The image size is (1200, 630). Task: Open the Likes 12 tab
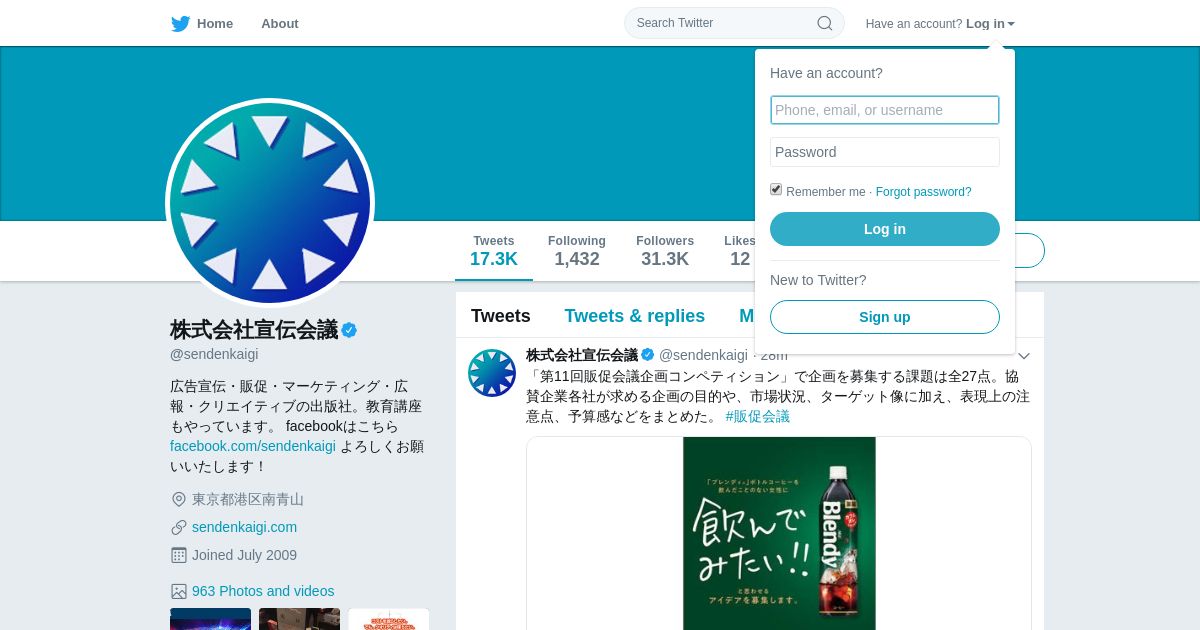(x=739, y=252)
